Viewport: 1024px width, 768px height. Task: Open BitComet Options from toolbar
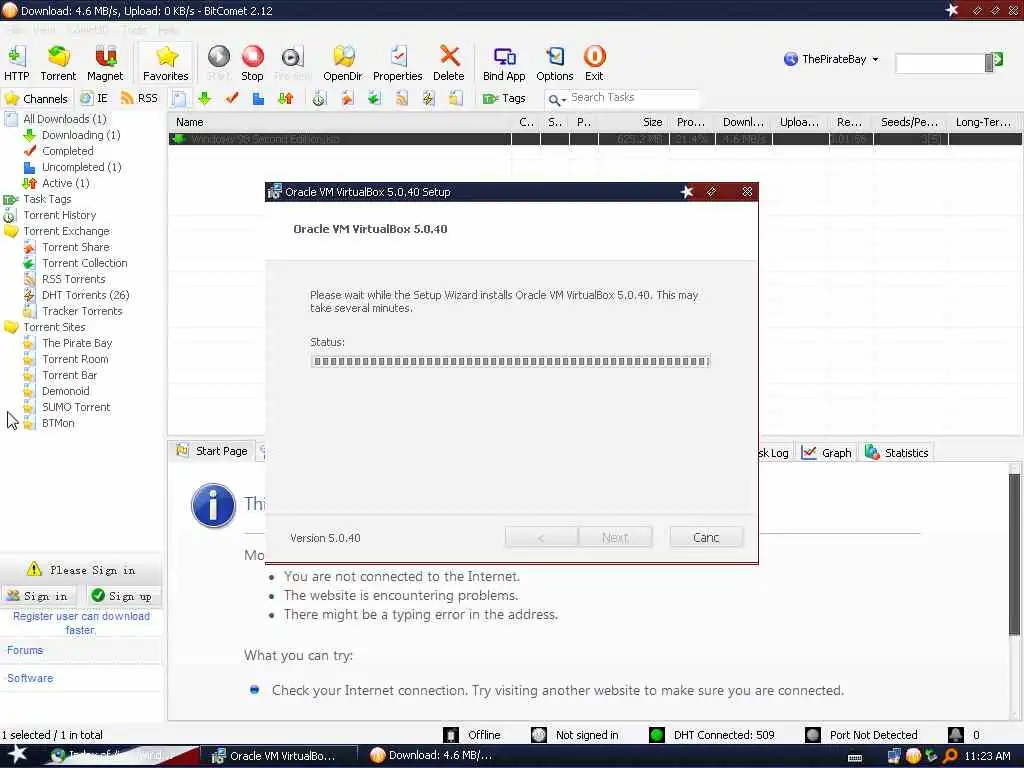click(554, 63)
